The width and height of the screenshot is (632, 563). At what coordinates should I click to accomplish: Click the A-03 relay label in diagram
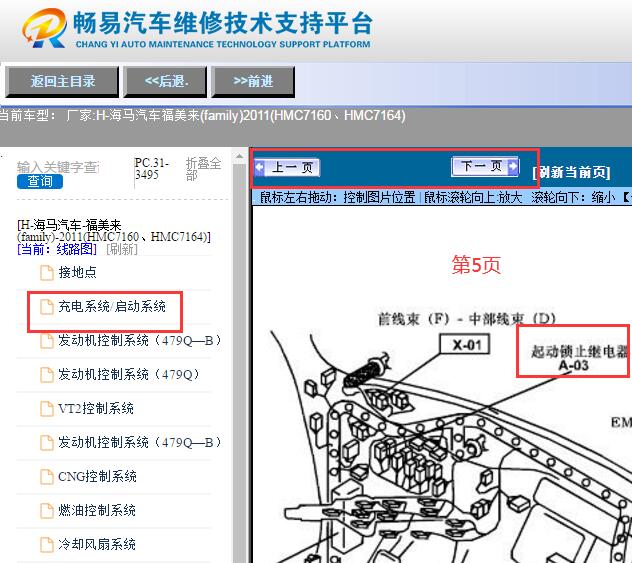tap(574, 366)
